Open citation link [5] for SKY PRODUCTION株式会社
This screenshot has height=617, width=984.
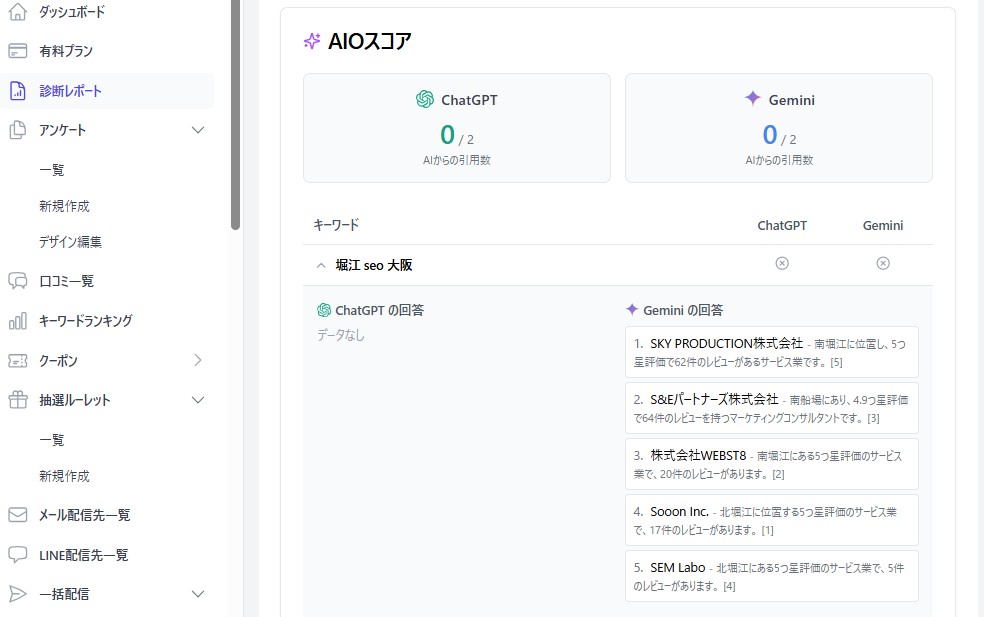tap(839, 361)
